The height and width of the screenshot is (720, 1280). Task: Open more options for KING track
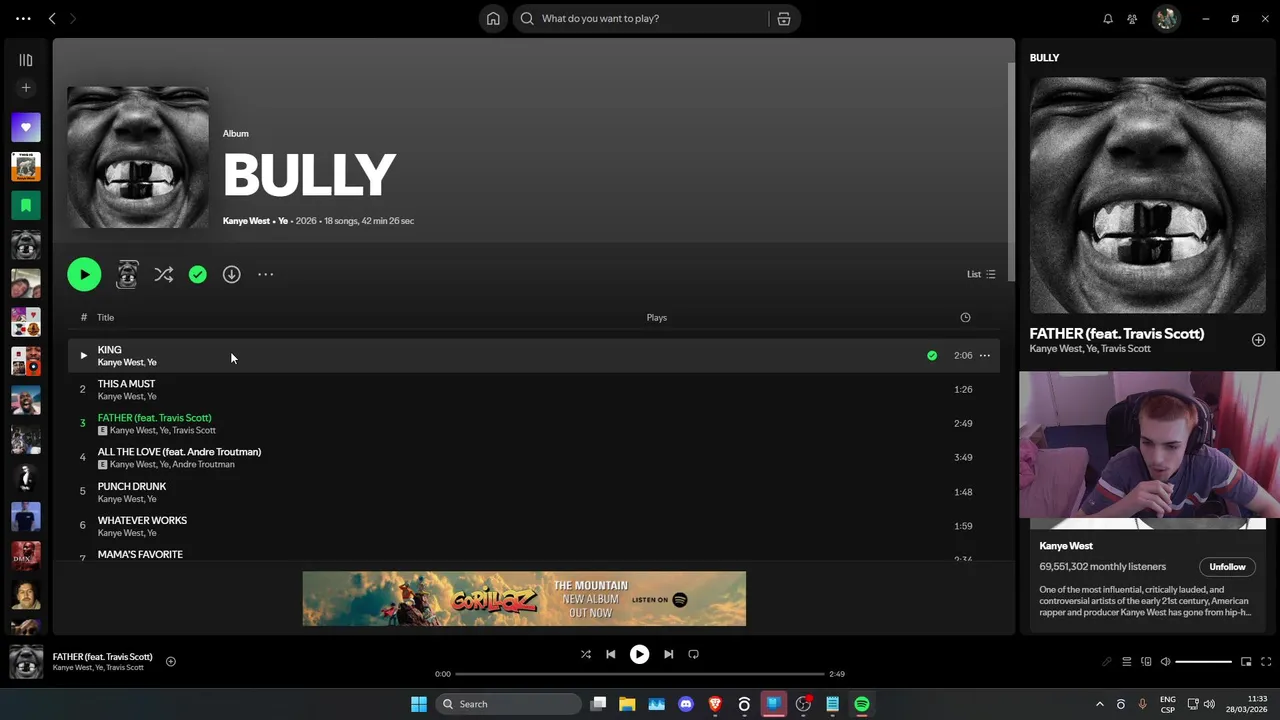point(985,355)
